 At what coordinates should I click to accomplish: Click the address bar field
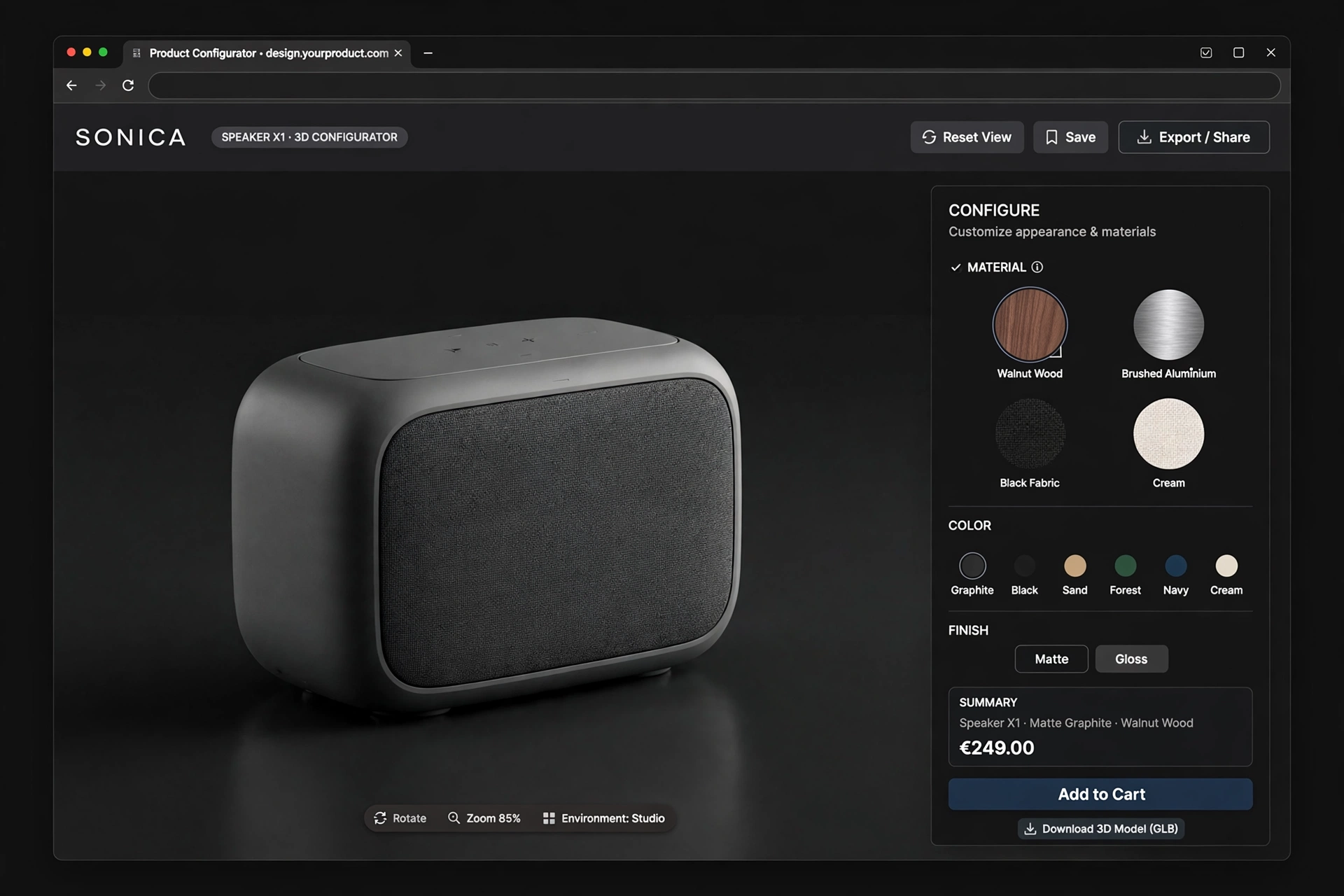(x=714, y=85)
